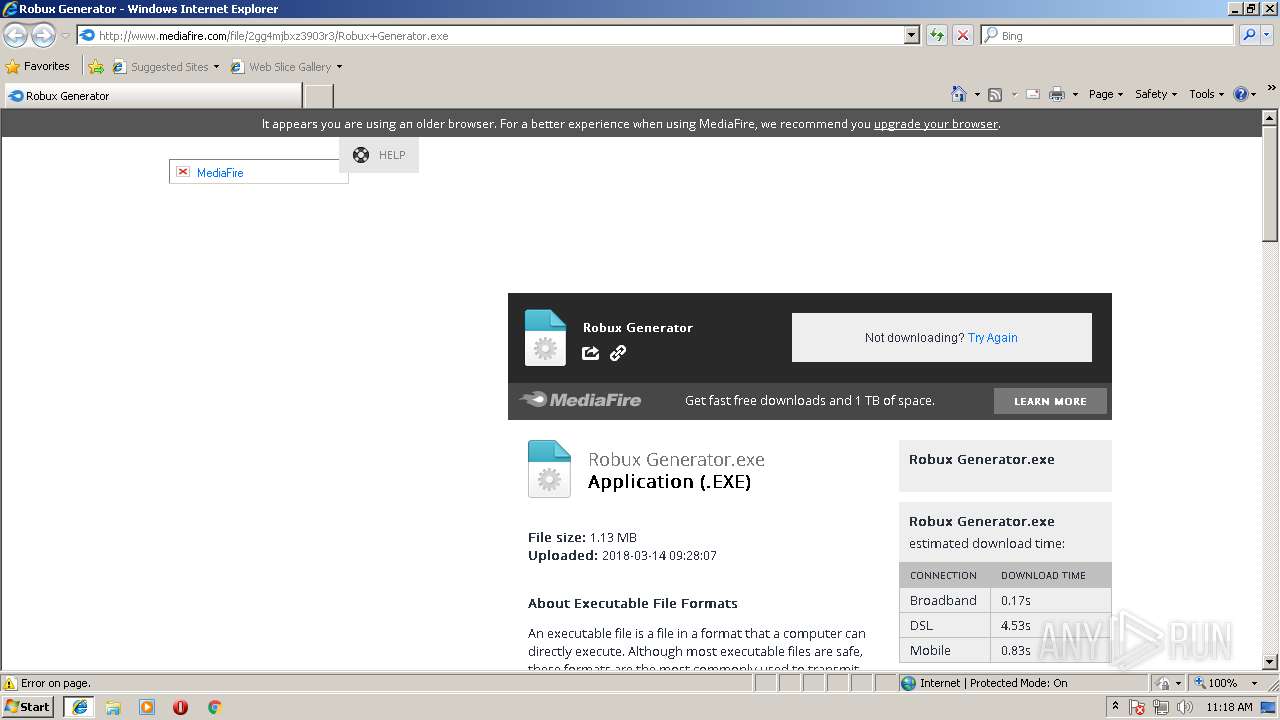This screenshot has width=1280, height=720.
Task: Expand the Web Slice Gallery dropdown
Action: 339,67
